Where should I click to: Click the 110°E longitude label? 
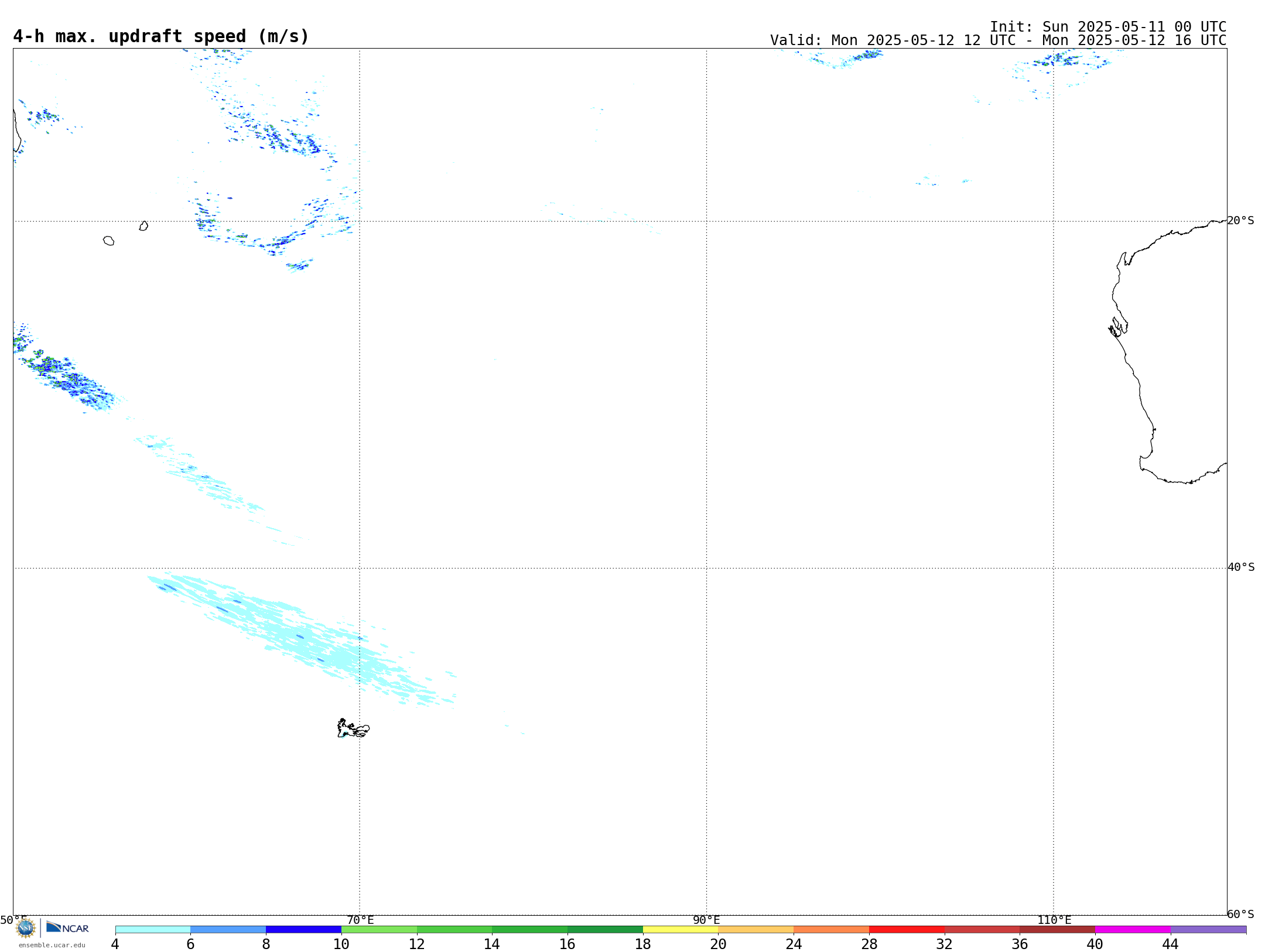pyautogui.click(x=1054, y=920)
